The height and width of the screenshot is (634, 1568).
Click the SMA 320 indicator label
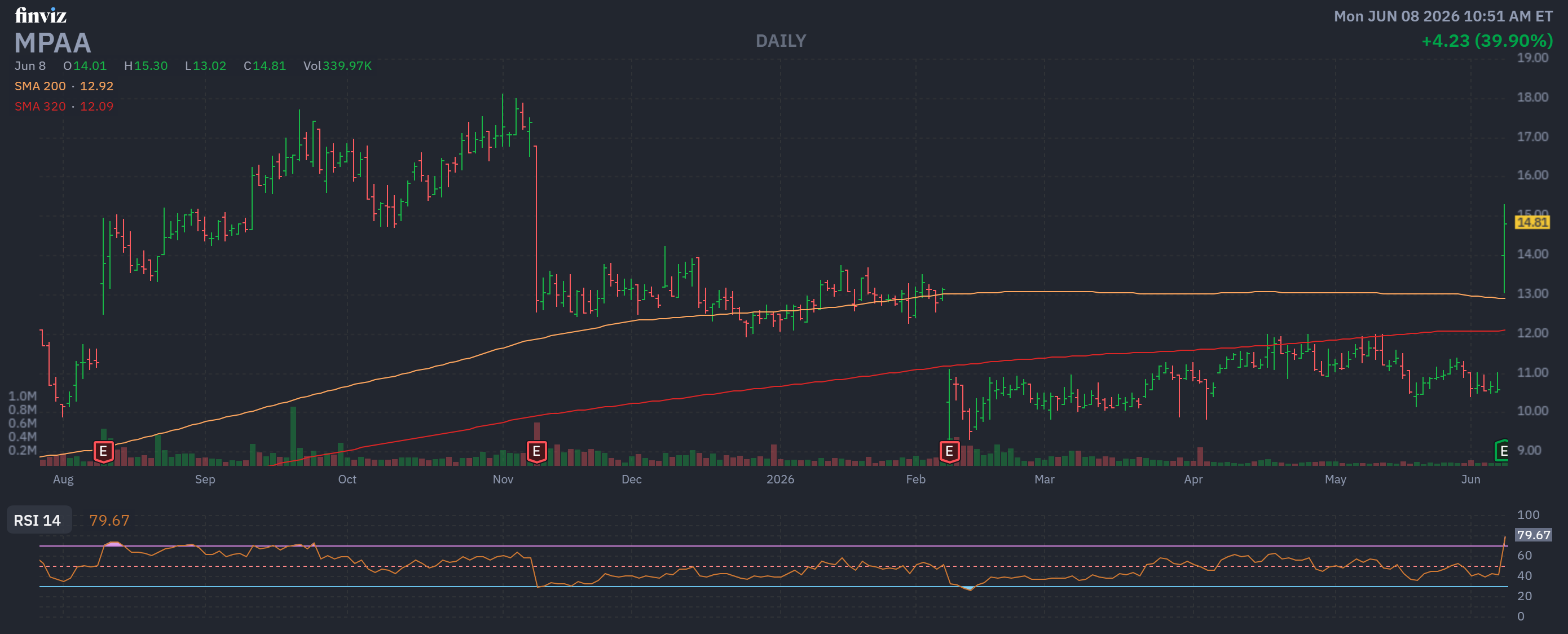tap(64, 107)
